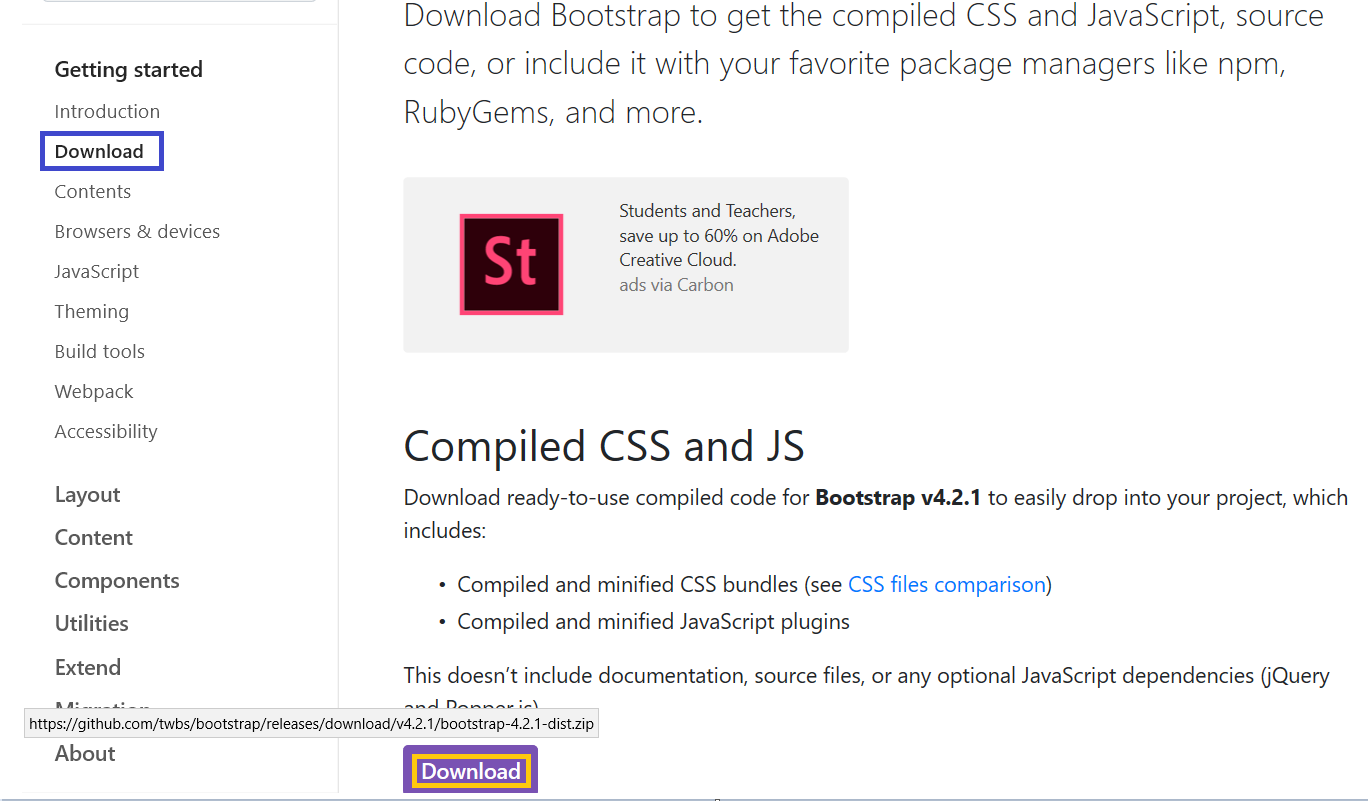Click the purple Download button

pos(470,770)
